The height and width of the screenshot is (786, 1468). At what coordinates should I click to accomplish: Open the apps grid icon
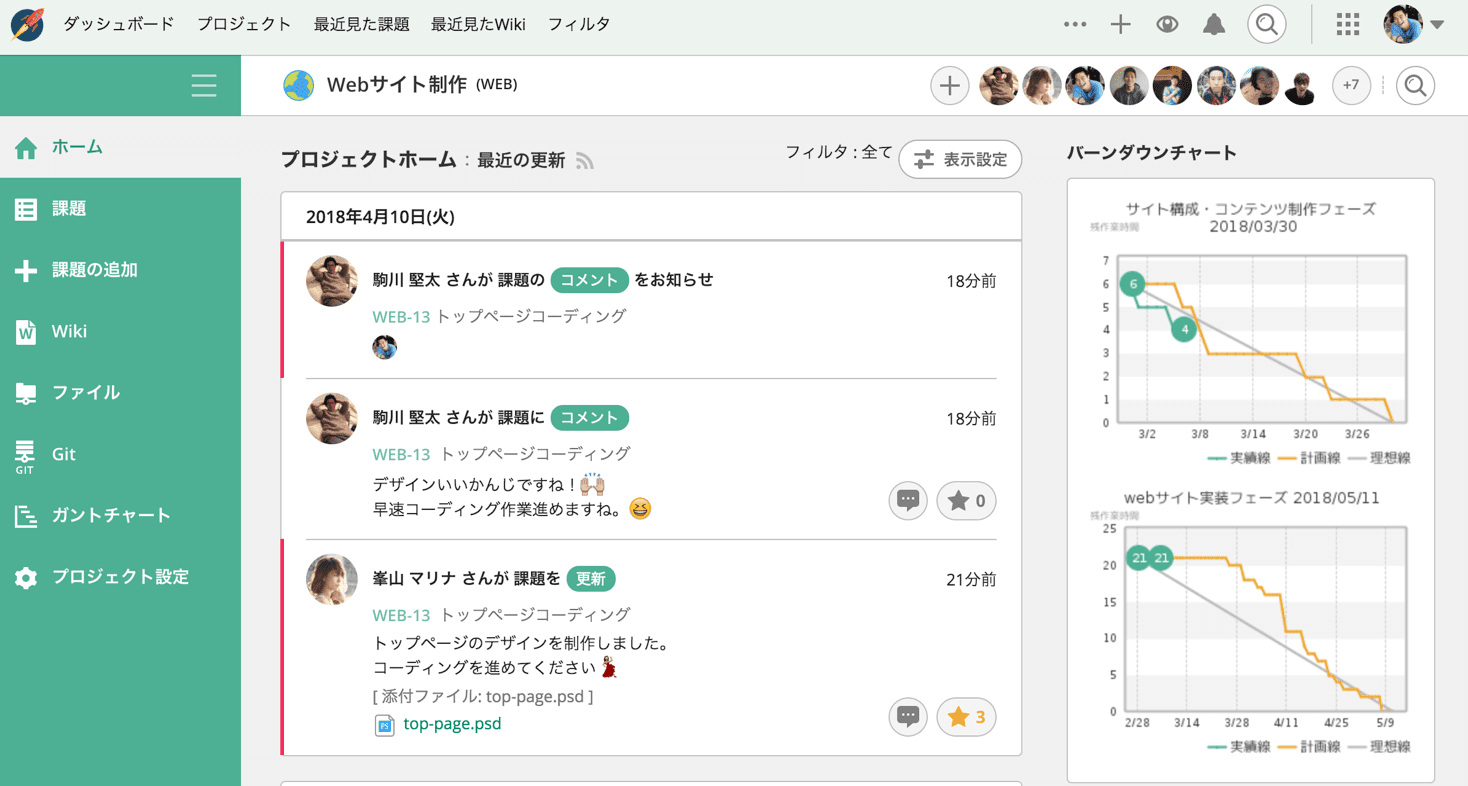coord(1348,25)
